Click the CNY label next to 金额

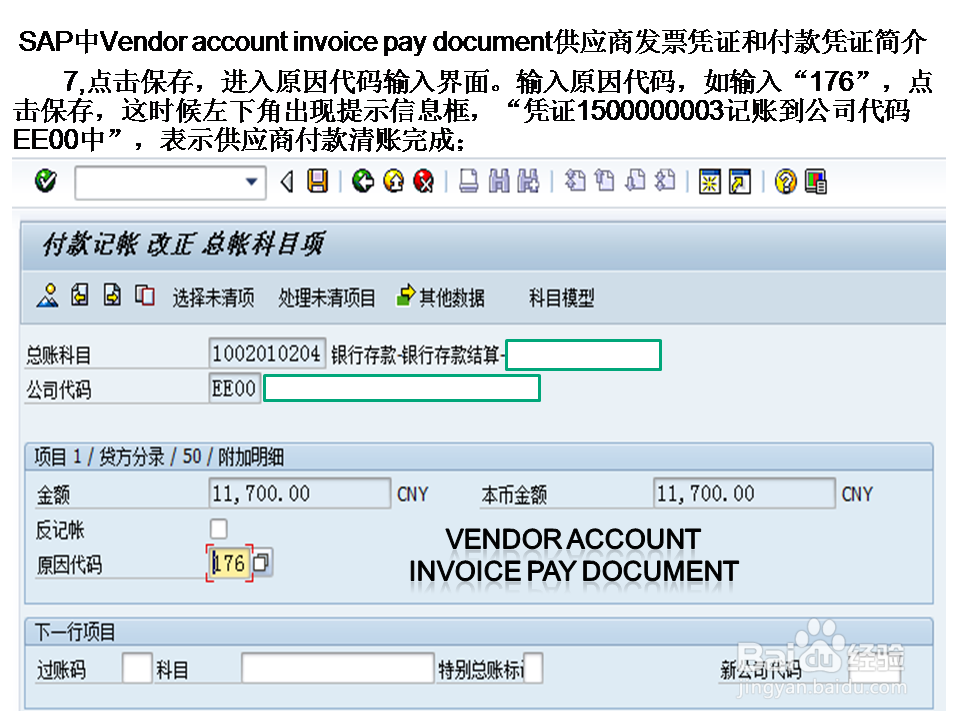(413, 494)
